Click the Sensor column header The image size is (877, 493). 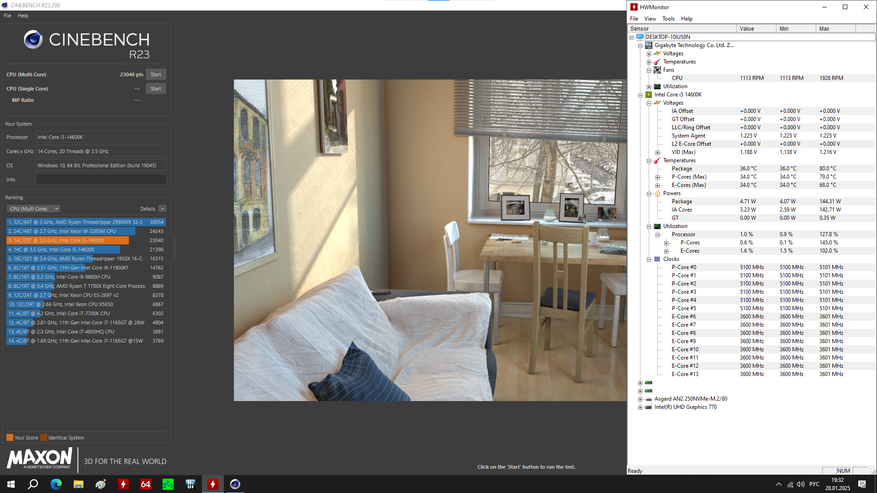coord(682,29)
